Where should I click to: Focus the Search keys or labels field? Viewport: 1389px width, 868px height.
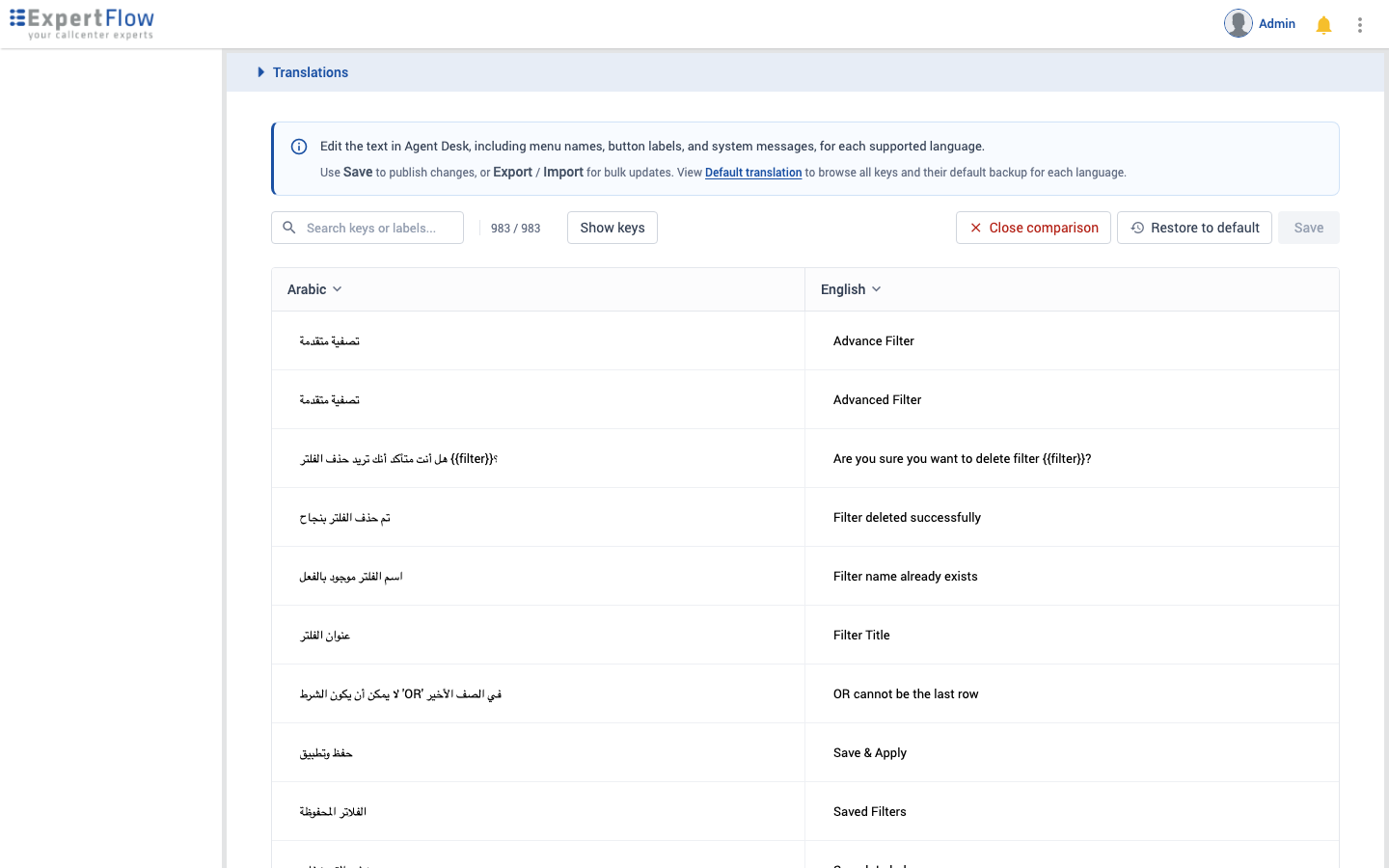pos(368,228)
